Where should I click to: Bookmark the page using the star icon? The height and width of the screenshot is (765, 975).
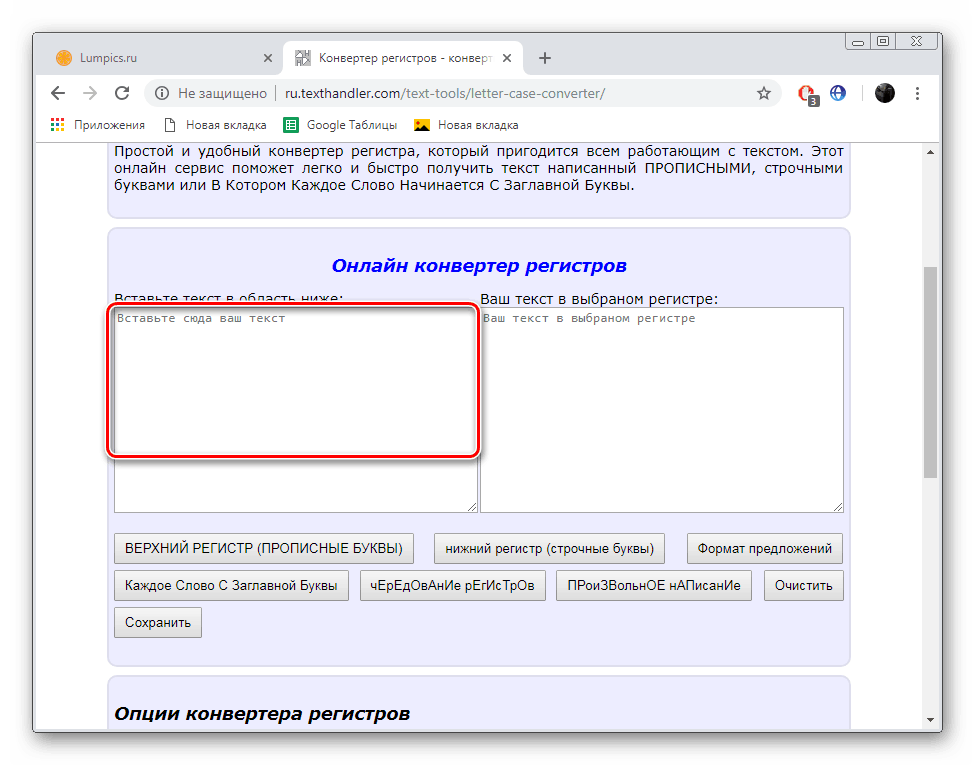point(764,92)
